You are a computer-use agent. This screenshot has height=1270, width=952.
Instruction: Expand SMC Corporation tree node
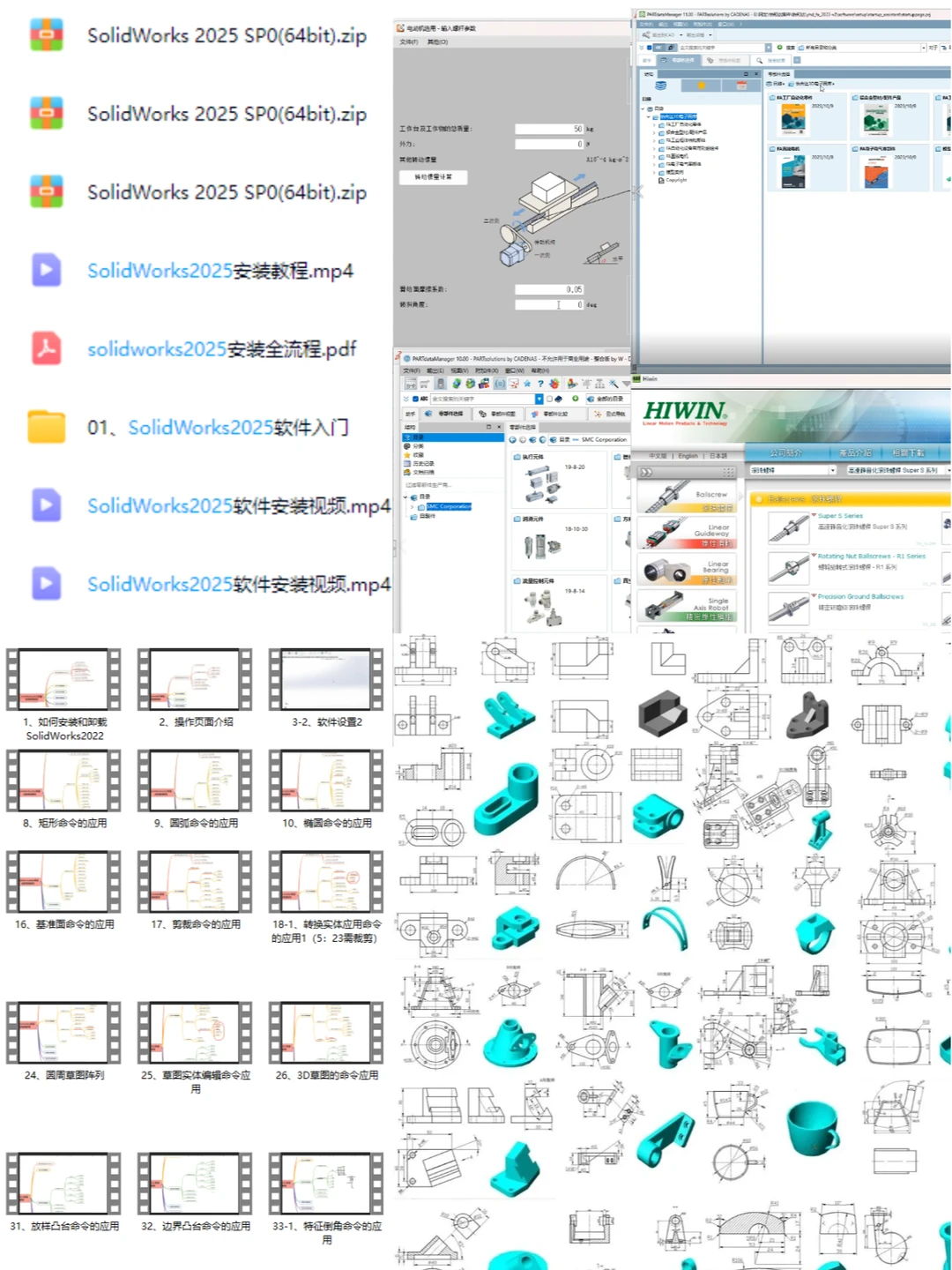pos(412,507)
